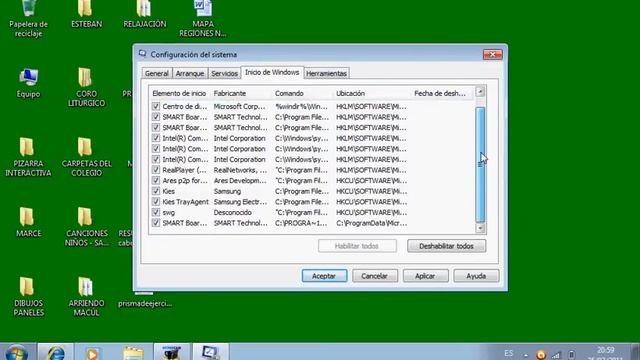Select the CORO LITÚRGICO folder
The width and height of the screenshot is (640, 360).
coord(86,88)
